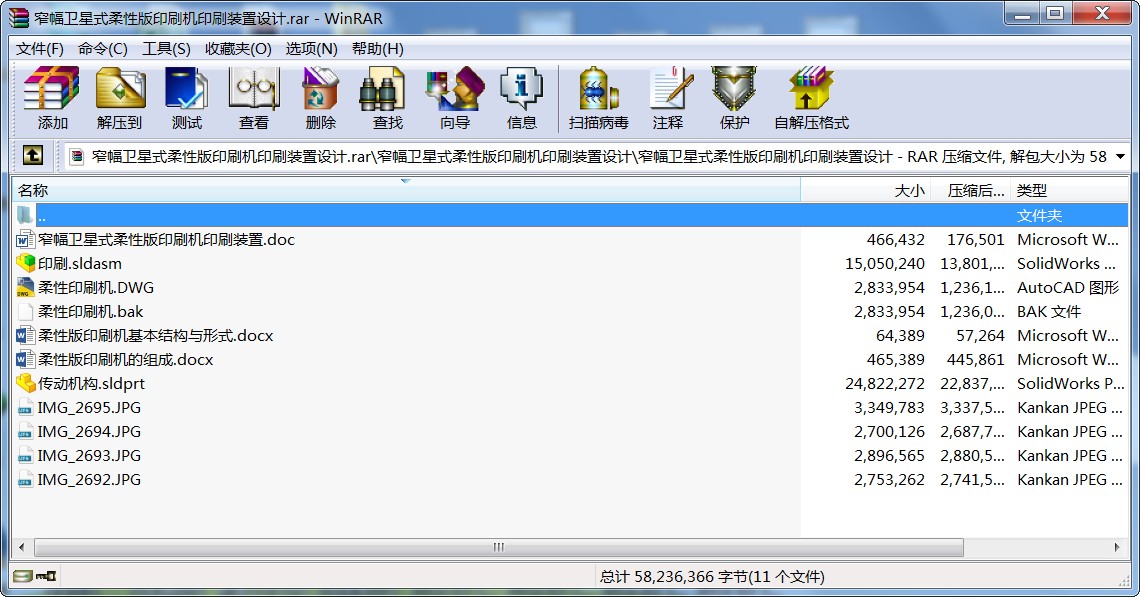The image size is (1140, 597).
Task: Click the Find (查找) binoculars icon
Action: (x=382, y=89)
